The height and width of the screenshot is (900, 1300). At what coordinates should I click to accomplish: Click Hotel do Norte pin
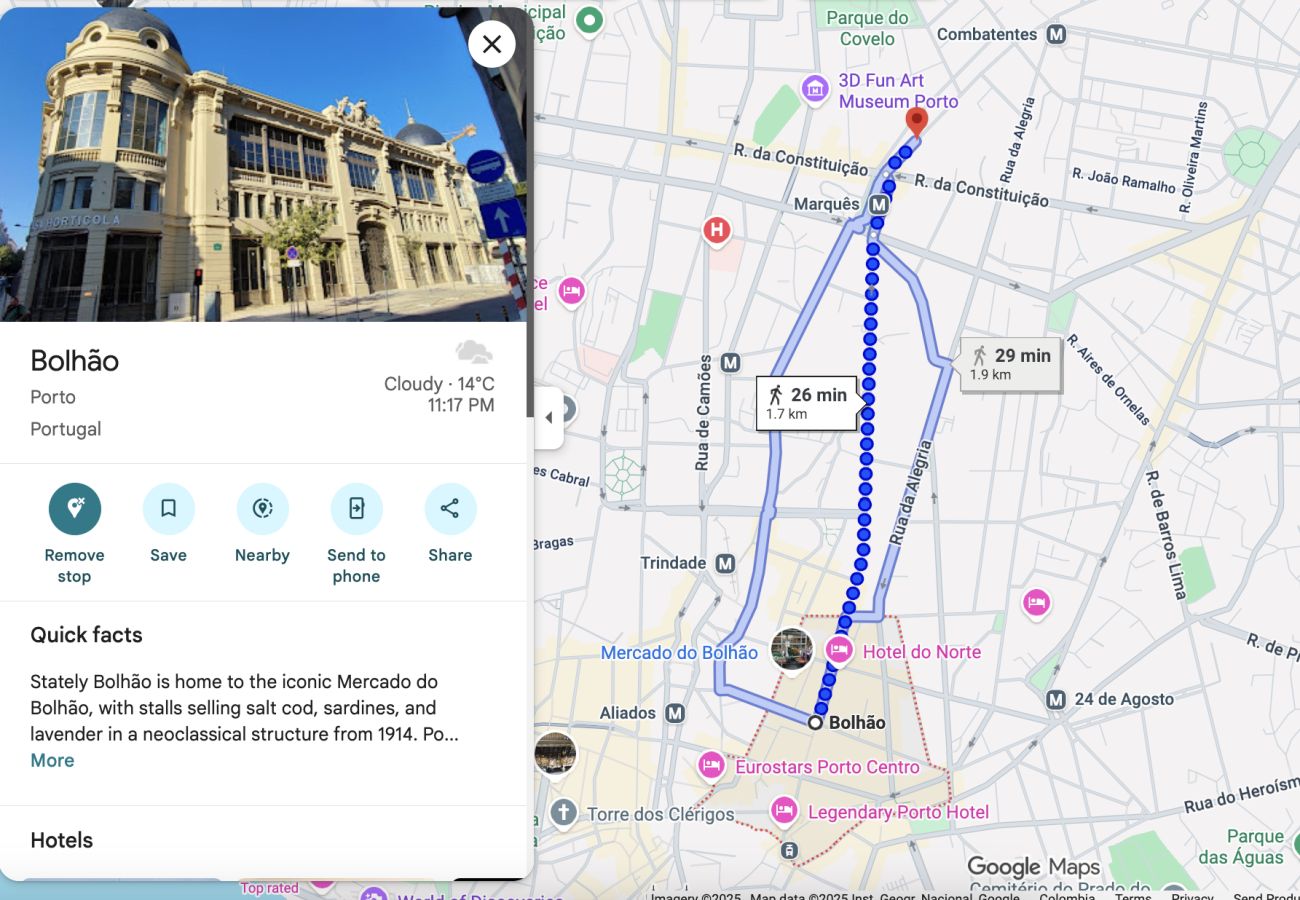coord(838,651)
